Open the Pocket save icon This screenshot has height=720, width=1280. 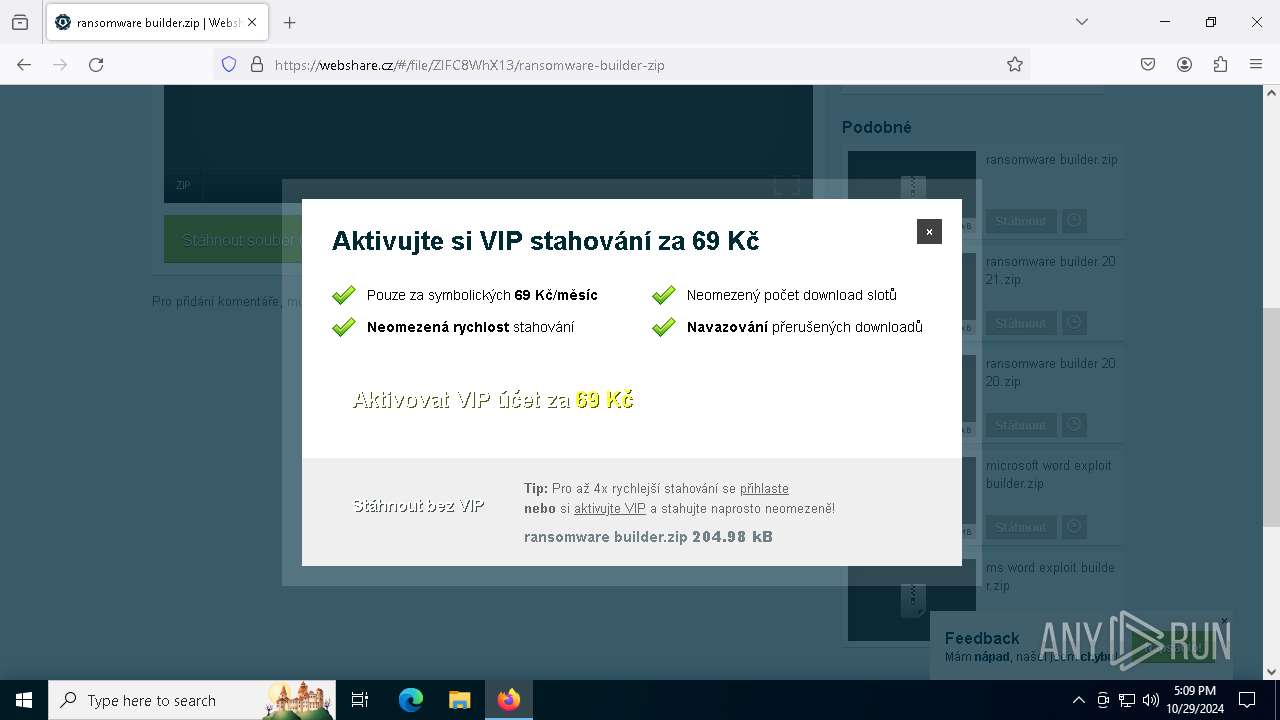pyautogui.click(x=1148, y=64)
